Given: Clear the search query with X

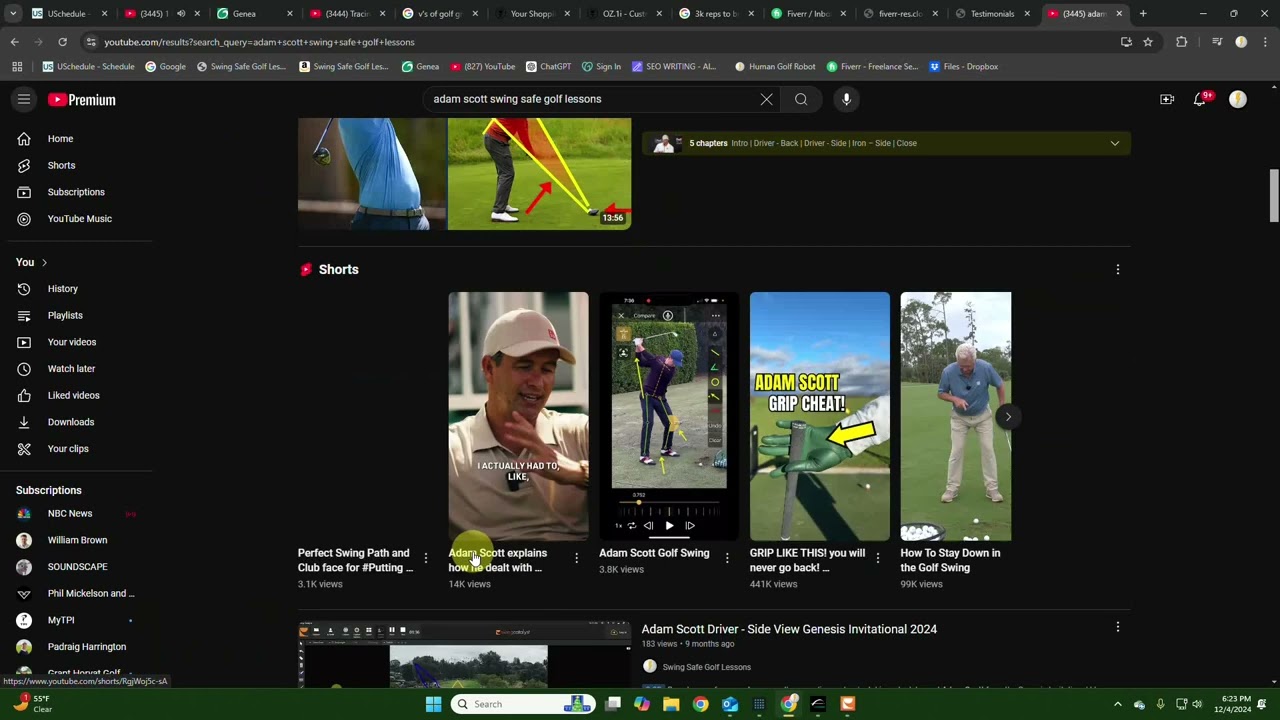Looking at the screenshot, I should 766,99.
